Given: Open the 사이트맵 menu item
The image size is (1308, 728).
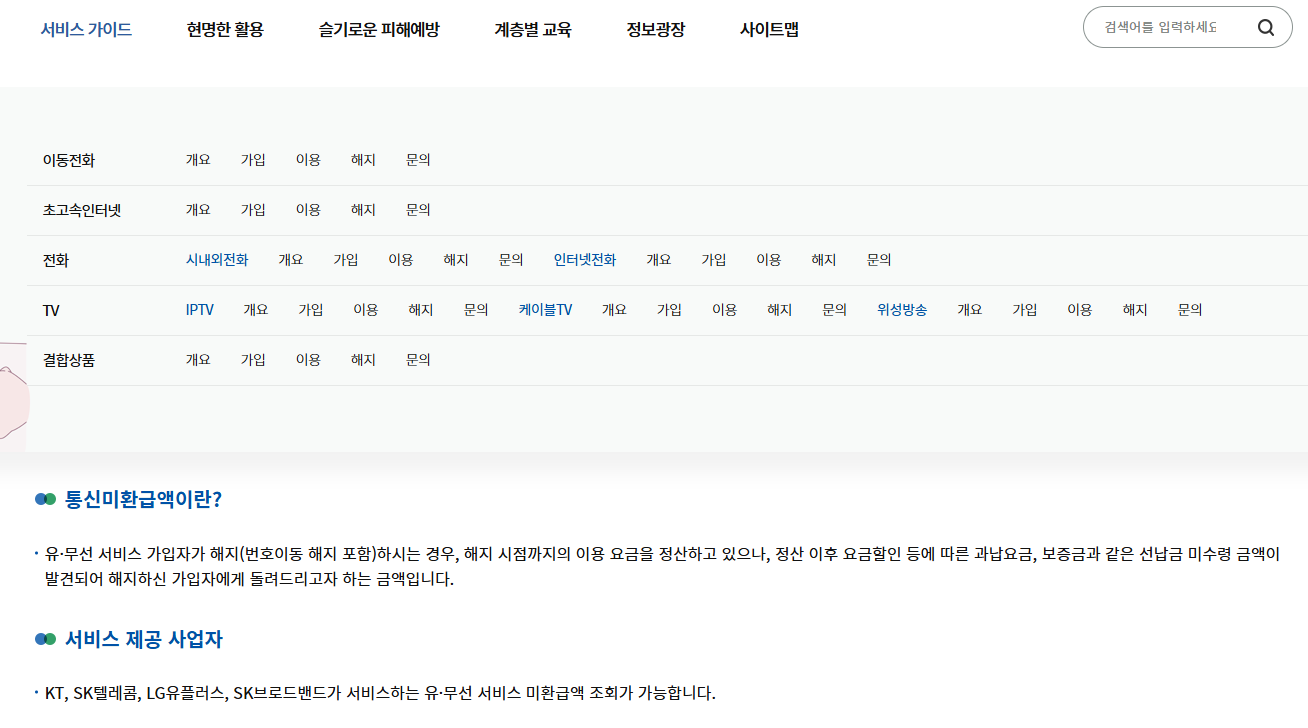Looking at the screenshot, I should coord(766,30).
